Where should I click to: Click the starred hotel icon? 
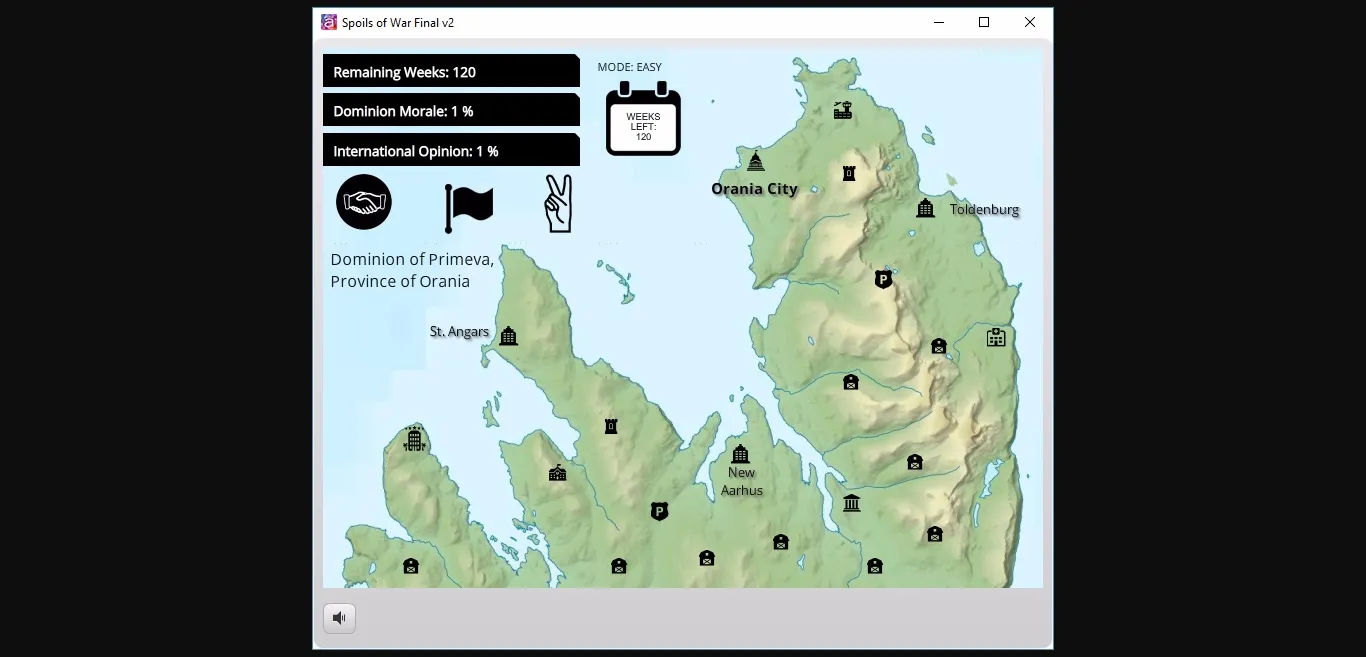pyautogui.click(x=414, y=438)
